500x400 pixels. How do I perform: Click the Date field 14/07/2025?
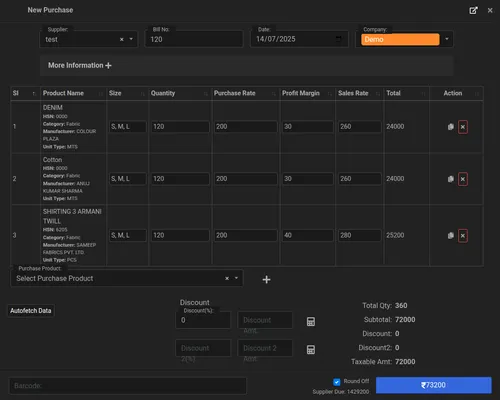click(x=299, y=39)
